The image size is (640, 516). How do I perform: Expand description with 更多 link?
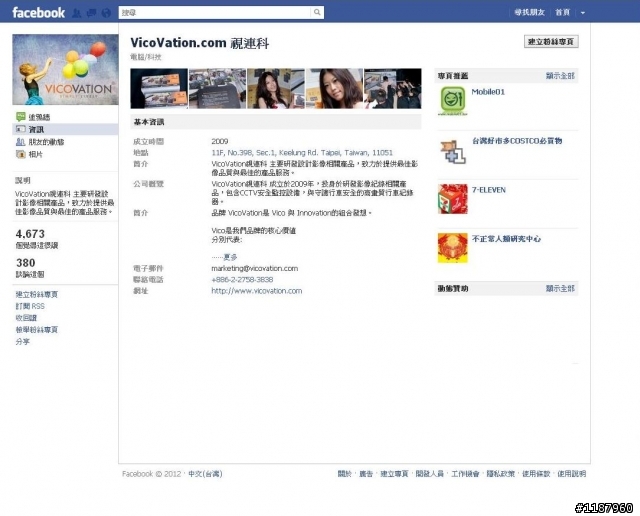point(230,257)
